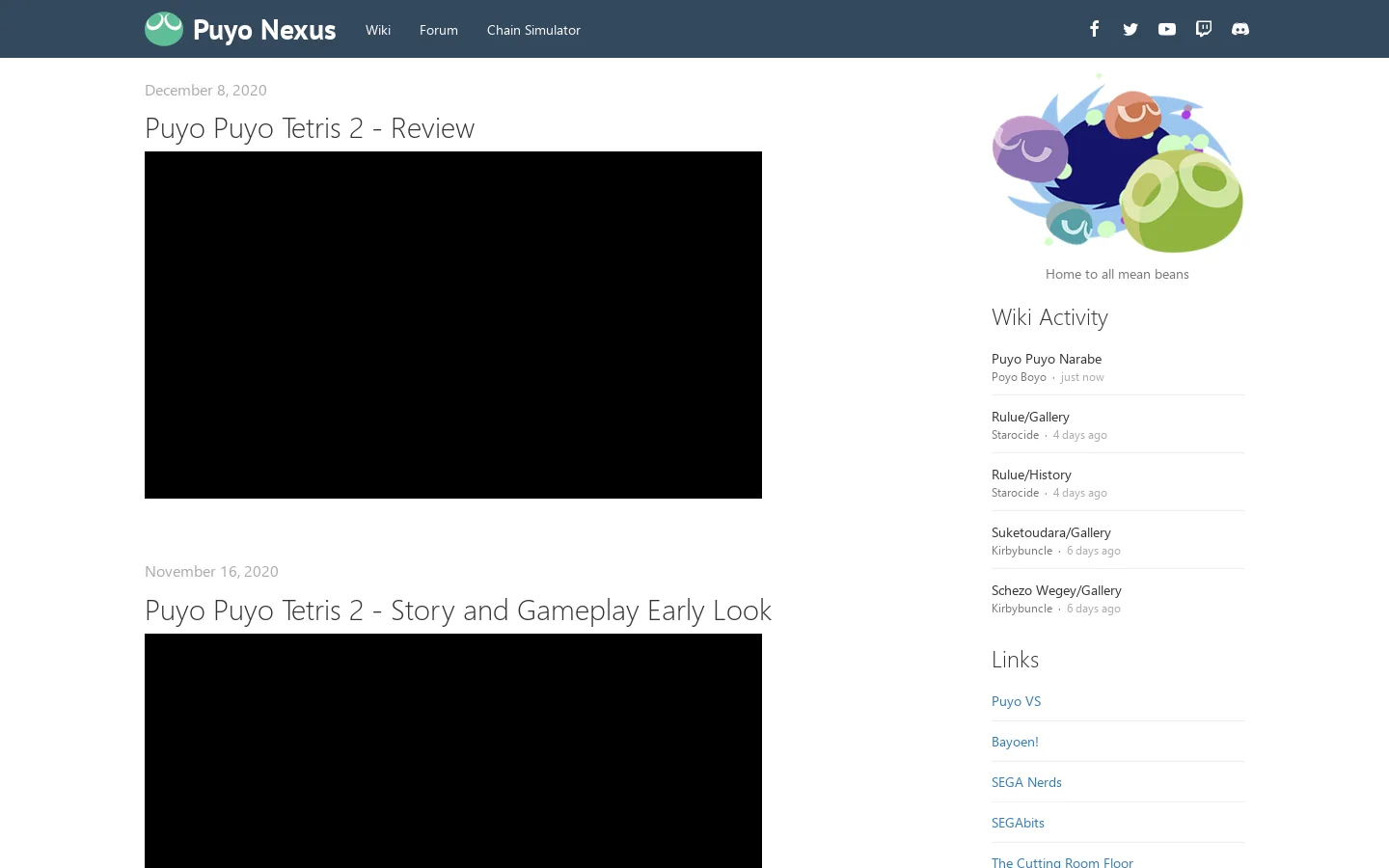The width and height of the screenshot is (1389, 868).
Task: Open Rulue/History wiki page
Action: point(1031,475)
